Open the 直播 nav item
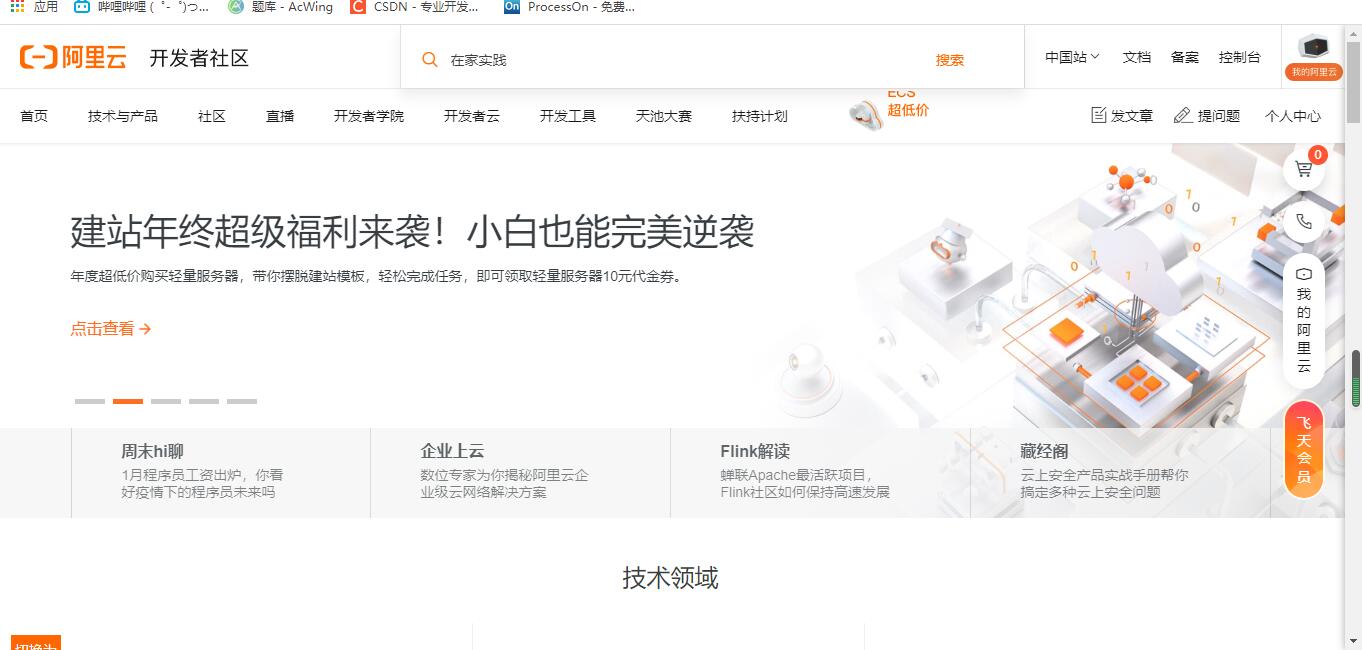Screen dimensions: 1362x650 [280, 116]
